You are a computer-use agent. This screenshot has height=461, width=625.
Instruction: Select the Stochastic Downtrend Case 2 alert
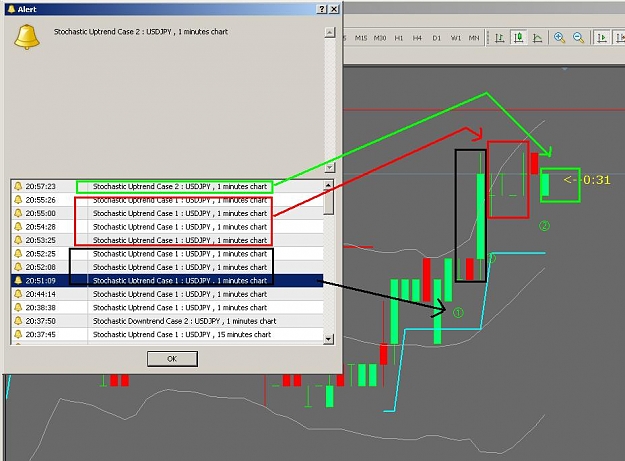tap(167, 321)
